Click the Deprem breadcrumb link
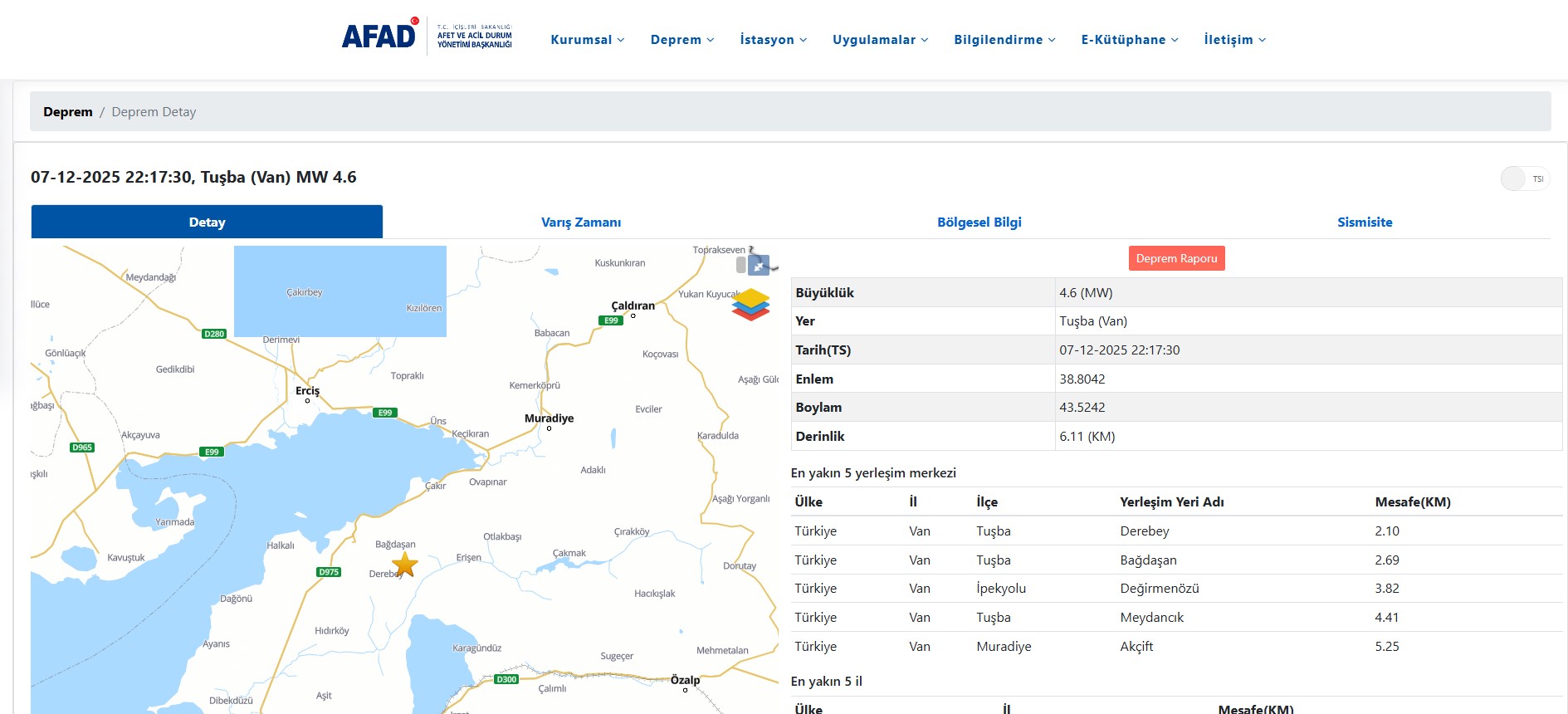1568x714 pixels. click(x=68, y=112)
